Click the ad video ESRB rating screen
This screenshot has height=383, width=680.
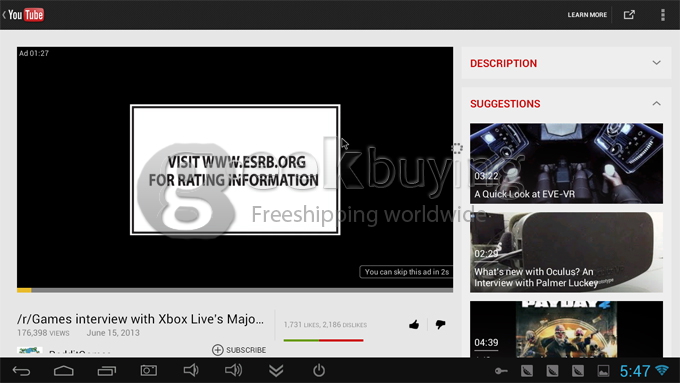(x=235, y=170)
